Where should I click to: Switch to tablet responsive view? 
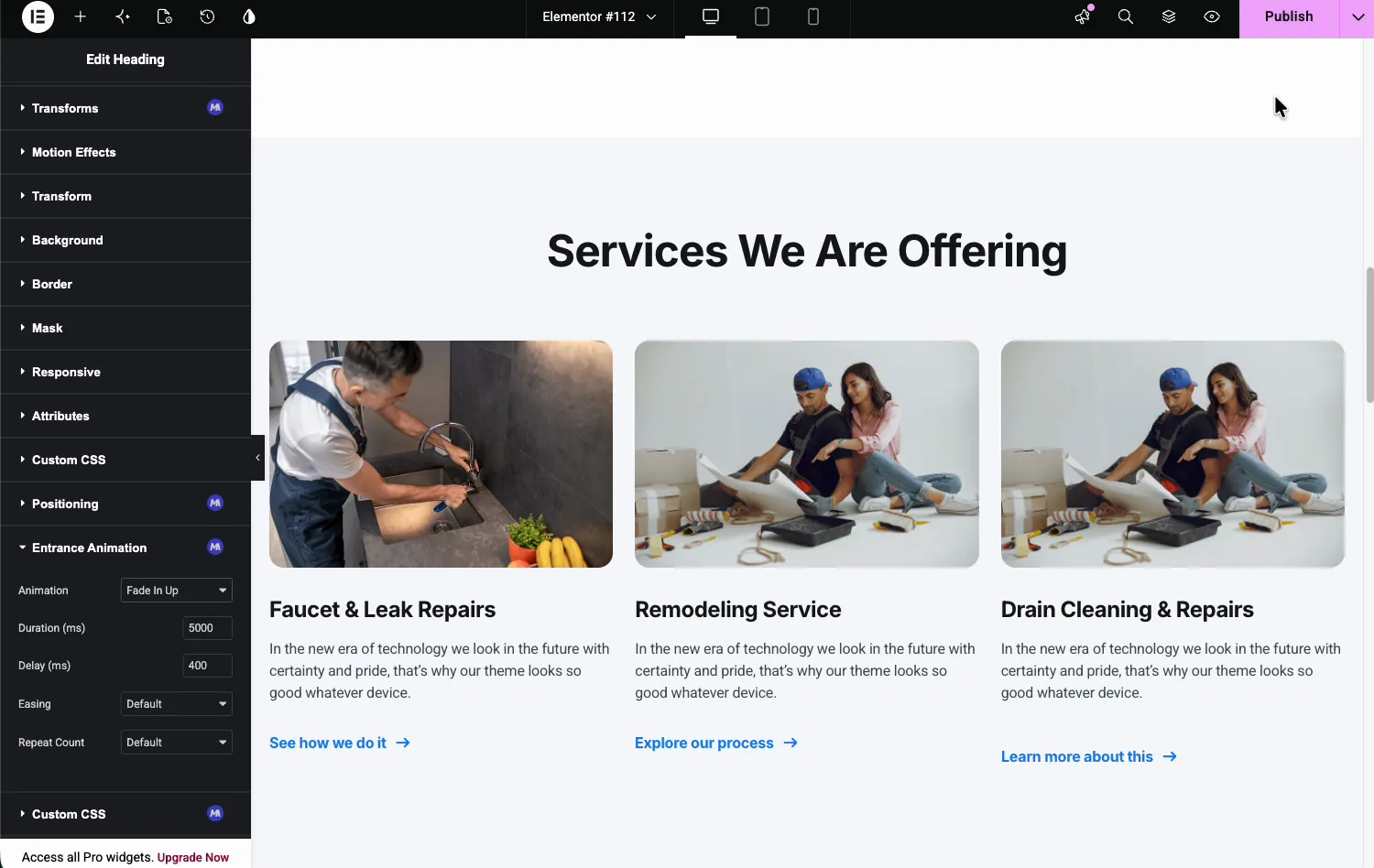(x=762, y=16)
